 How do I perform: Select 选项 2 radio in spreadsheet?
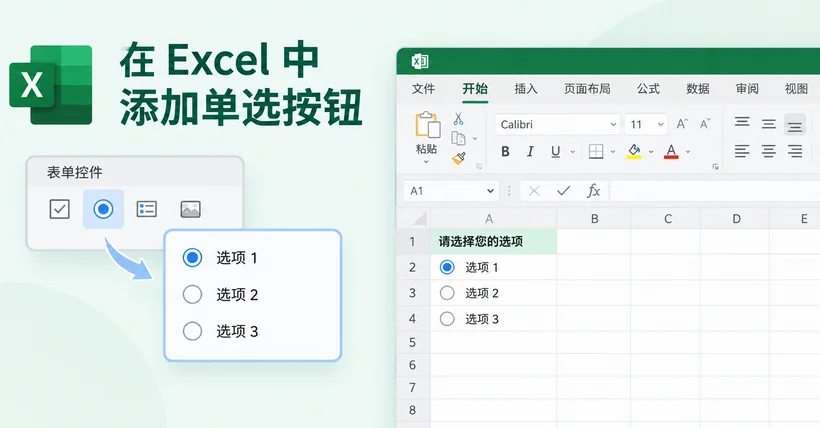(447, 293)
